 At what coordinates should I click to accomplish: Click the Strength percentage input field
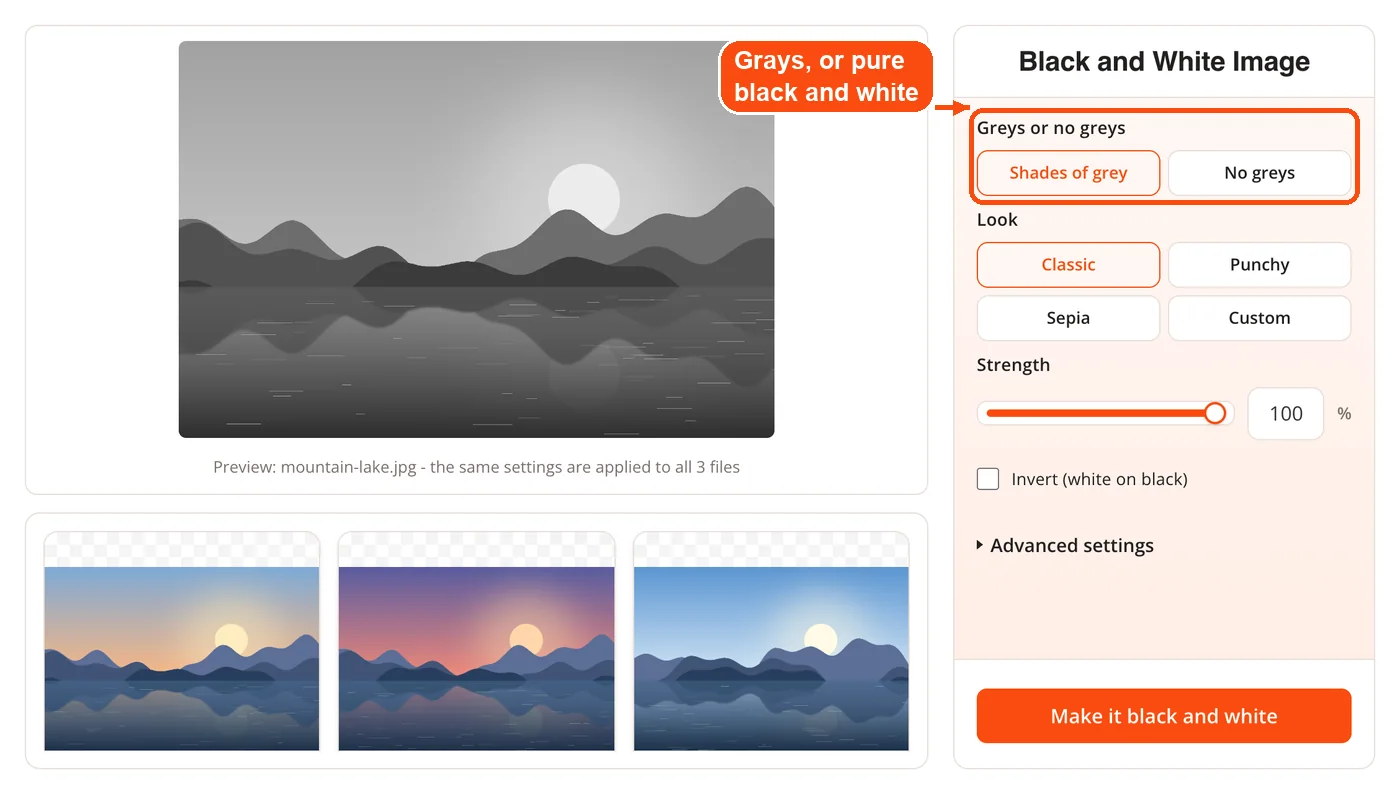coord(1285,413)
